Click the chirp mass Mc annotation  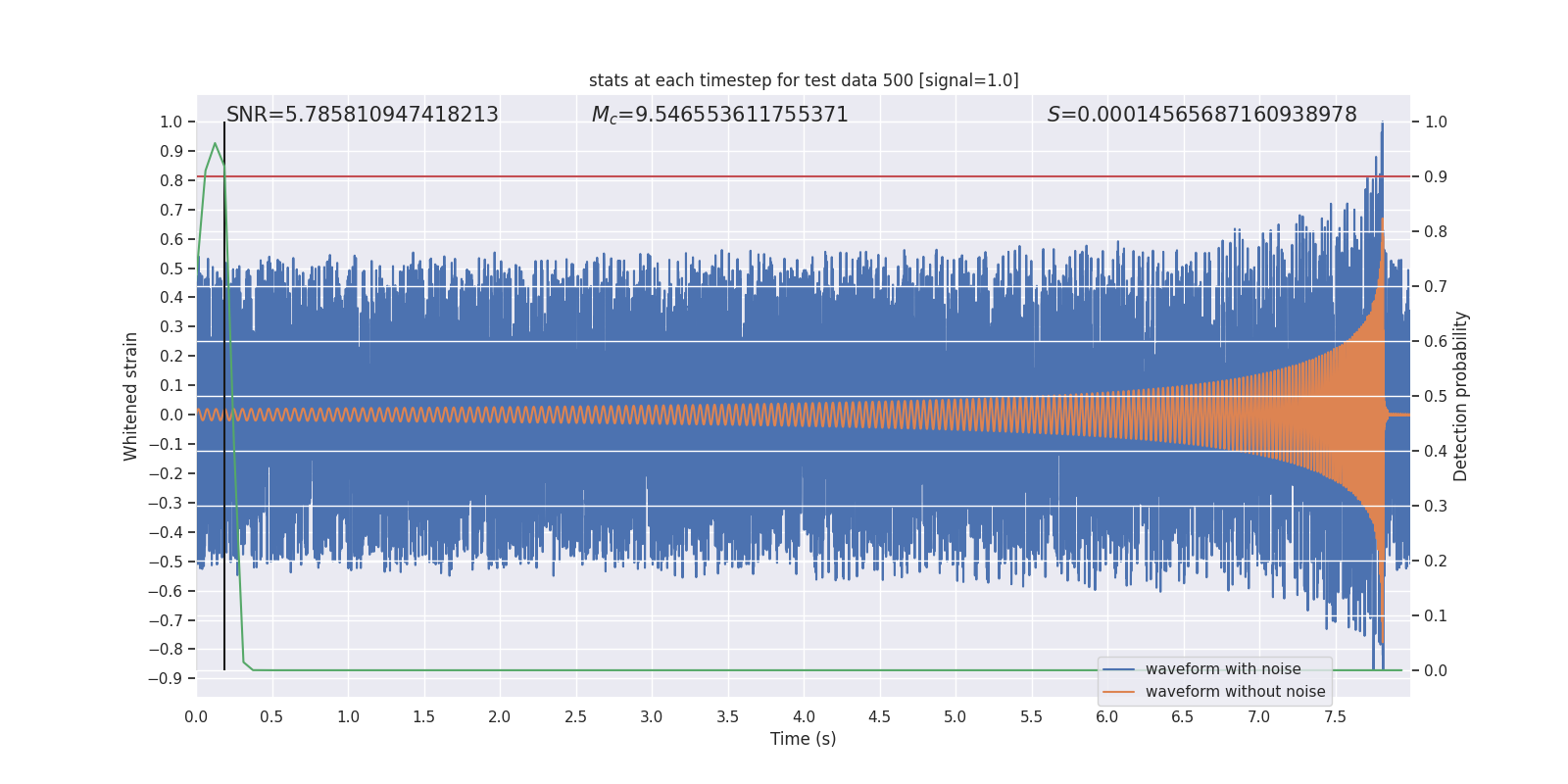(x=719, y=115)
